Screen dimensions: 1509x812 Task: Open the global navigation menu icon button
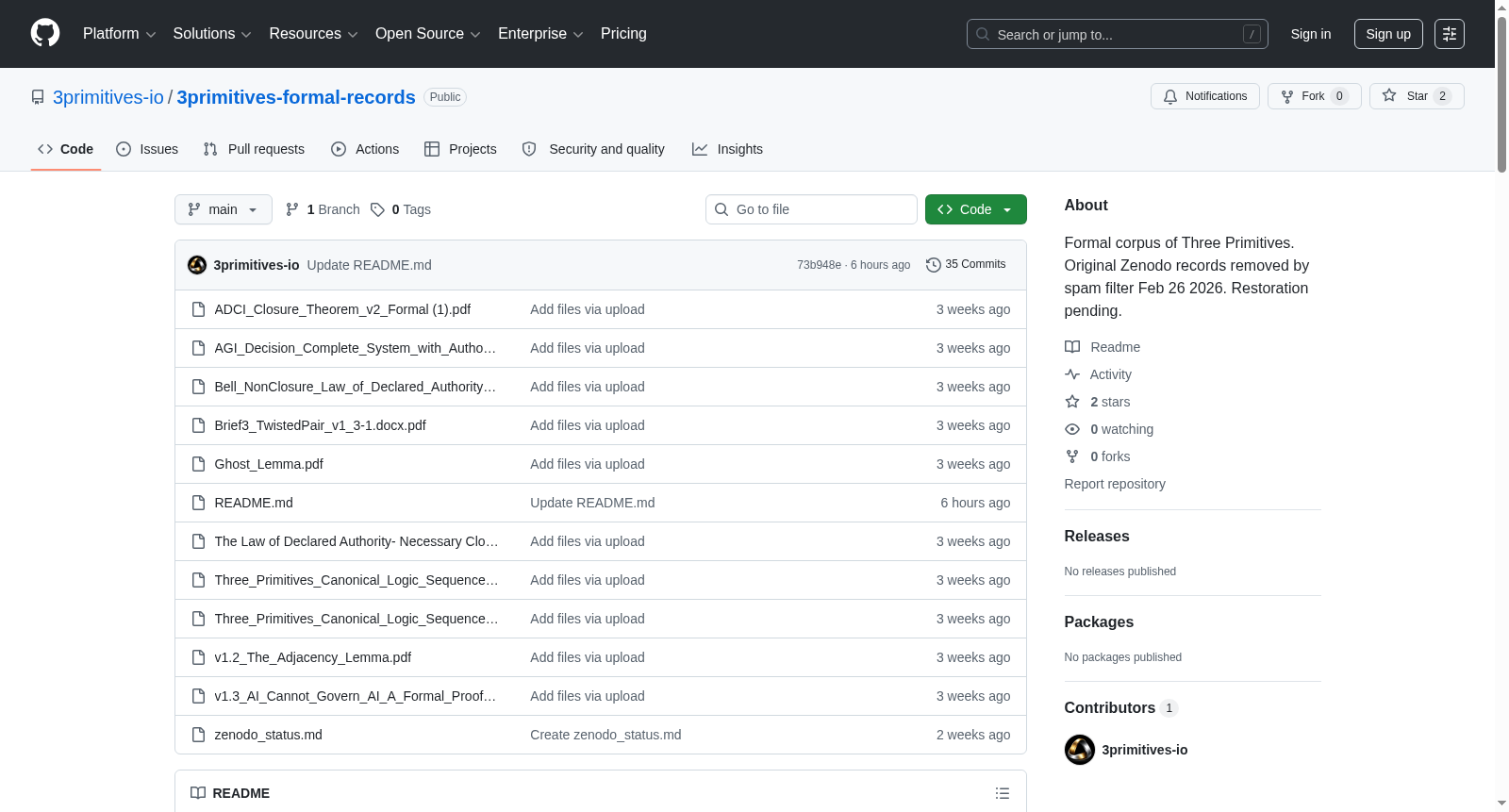coord(1450,34)
